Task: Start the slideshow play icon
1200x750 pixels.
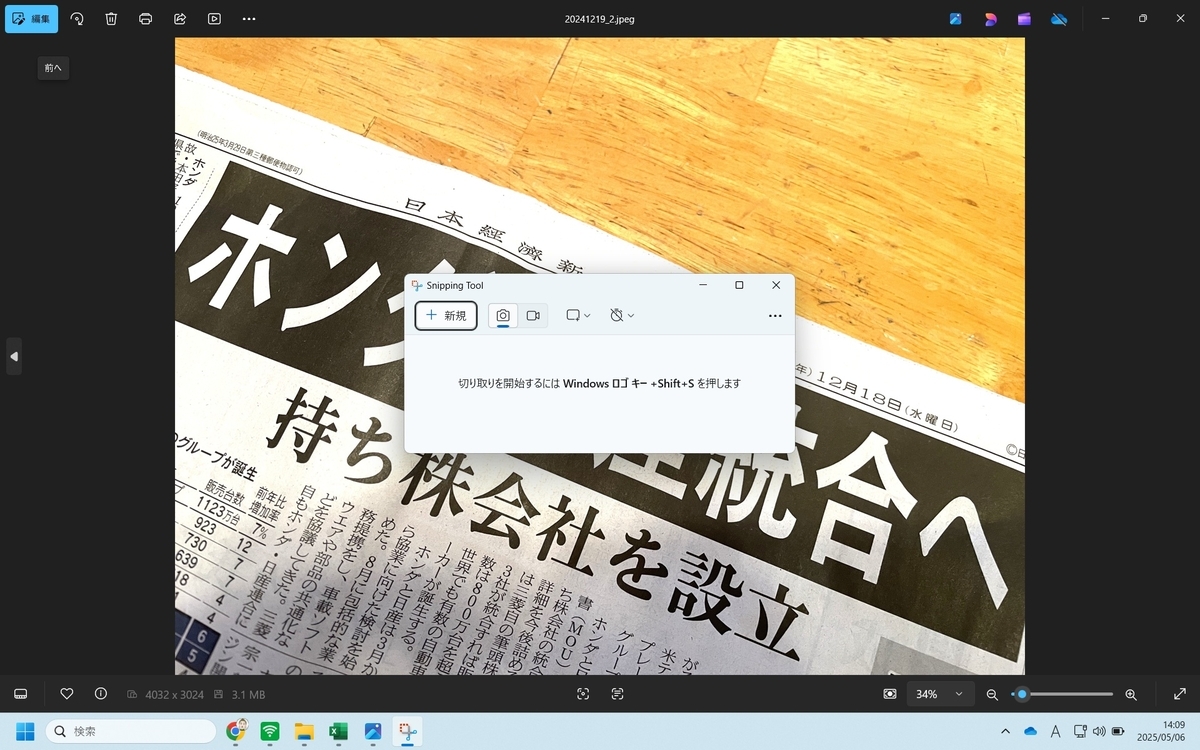Action: (x=214, y=19)
